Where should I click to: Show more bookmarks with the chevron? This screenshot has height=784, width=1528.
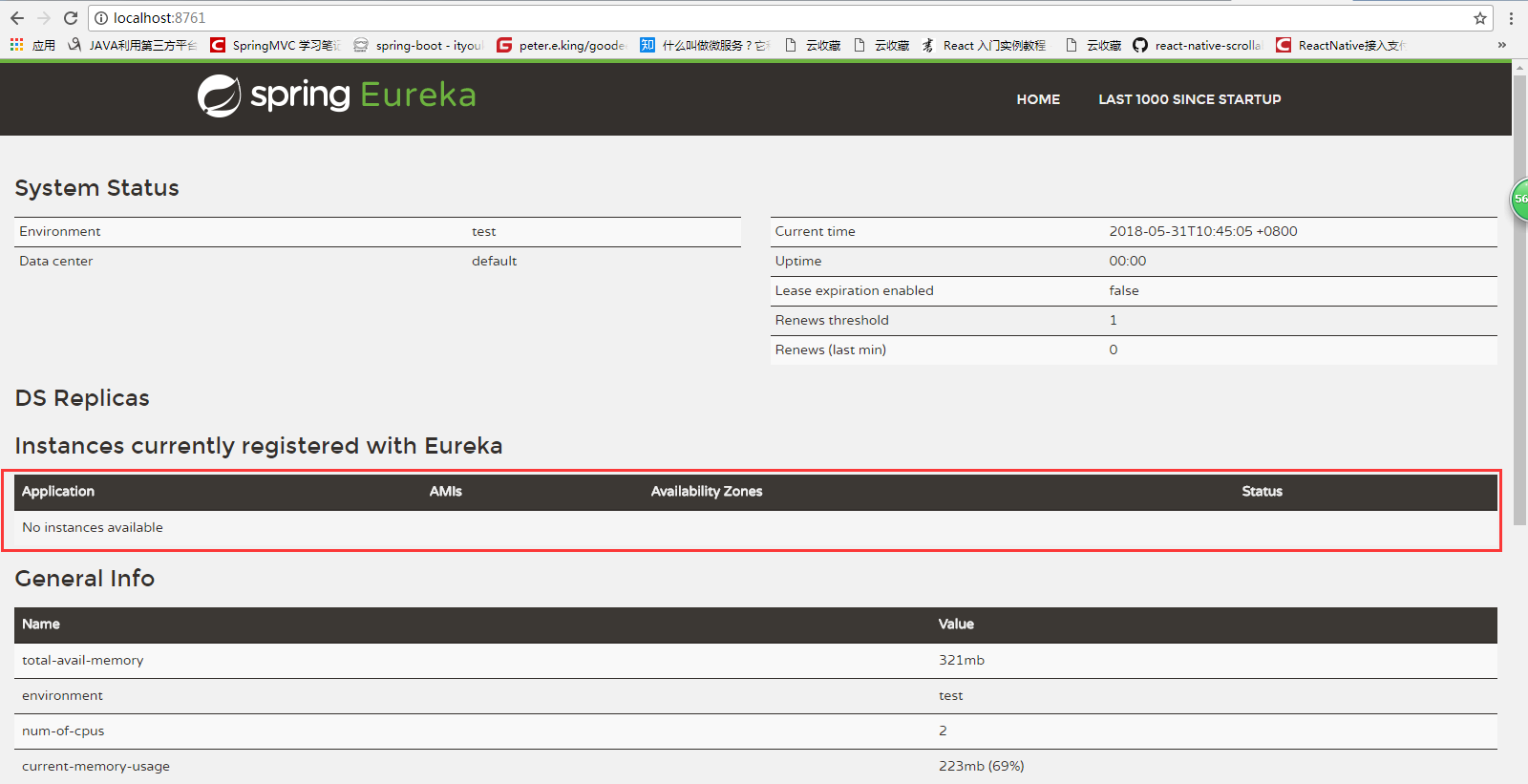point(1502,45)
